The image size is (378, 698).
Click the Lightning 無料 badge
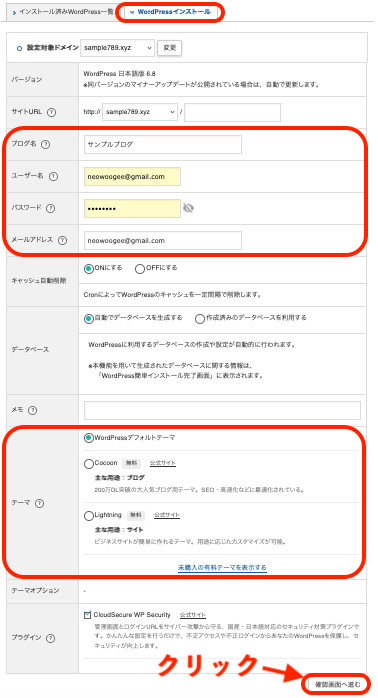136,515
